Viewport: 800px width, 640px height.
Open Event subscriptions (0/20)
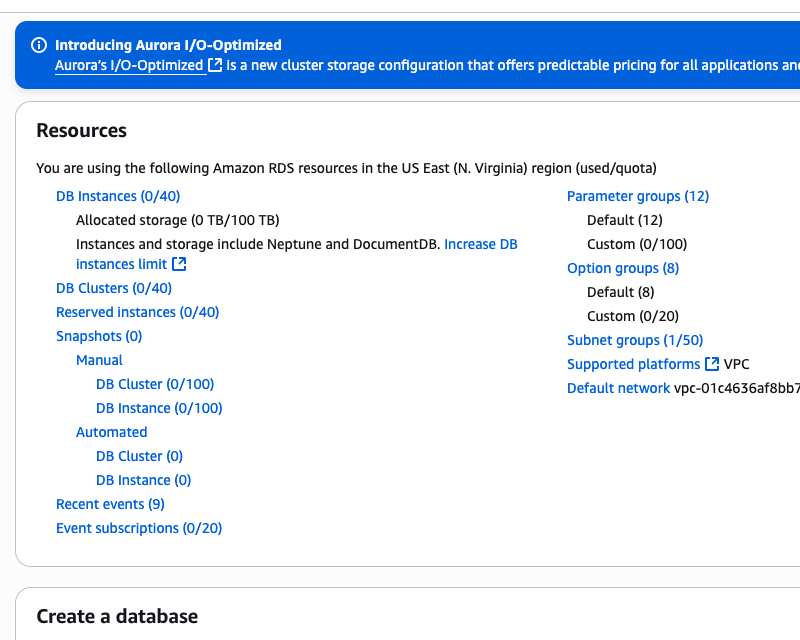click(x=139, y=528)
